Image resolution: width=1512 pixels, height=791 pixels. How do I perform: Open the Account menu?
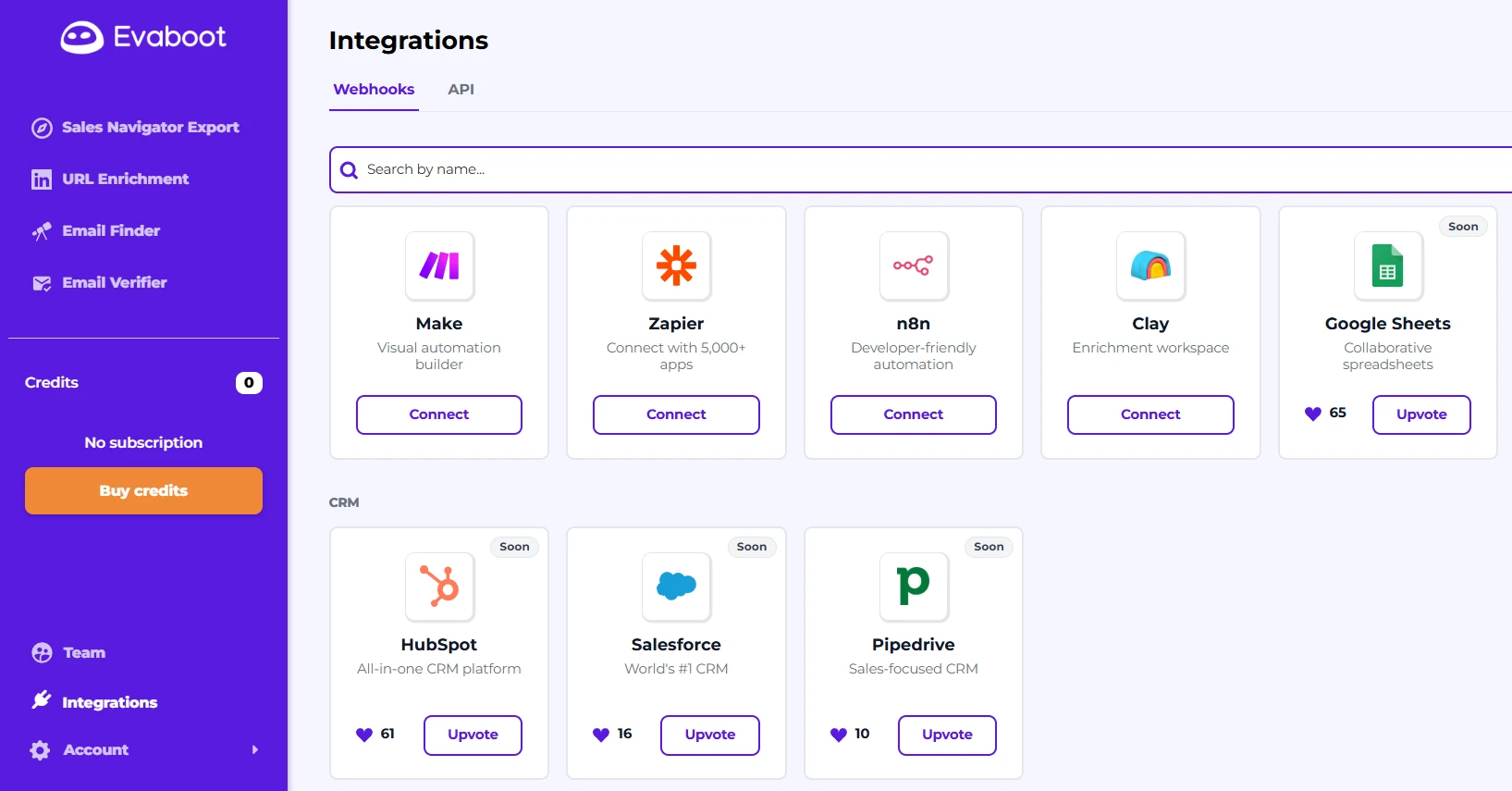point(143,750)
